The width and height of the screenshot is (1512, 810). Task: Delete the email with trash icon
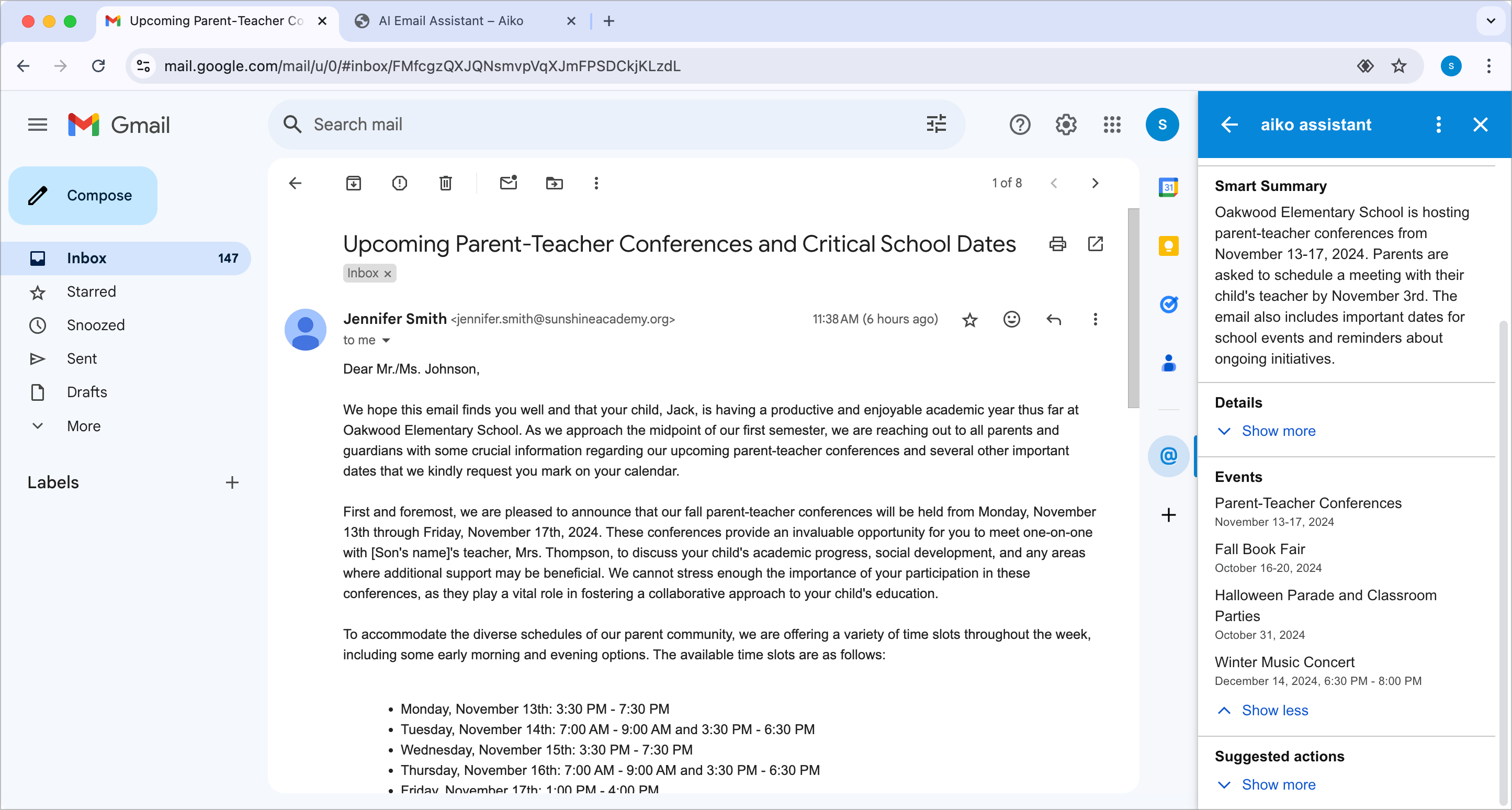tap(446, 183)
